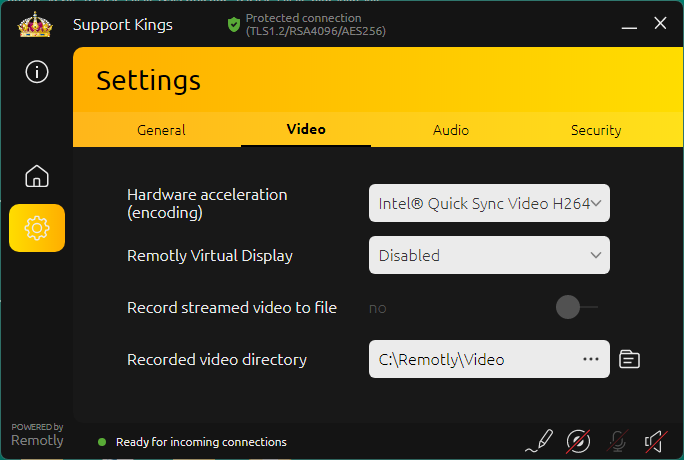
Task: Toggle the crossed-out eye screen visibility
Action: tap(578, 440)
